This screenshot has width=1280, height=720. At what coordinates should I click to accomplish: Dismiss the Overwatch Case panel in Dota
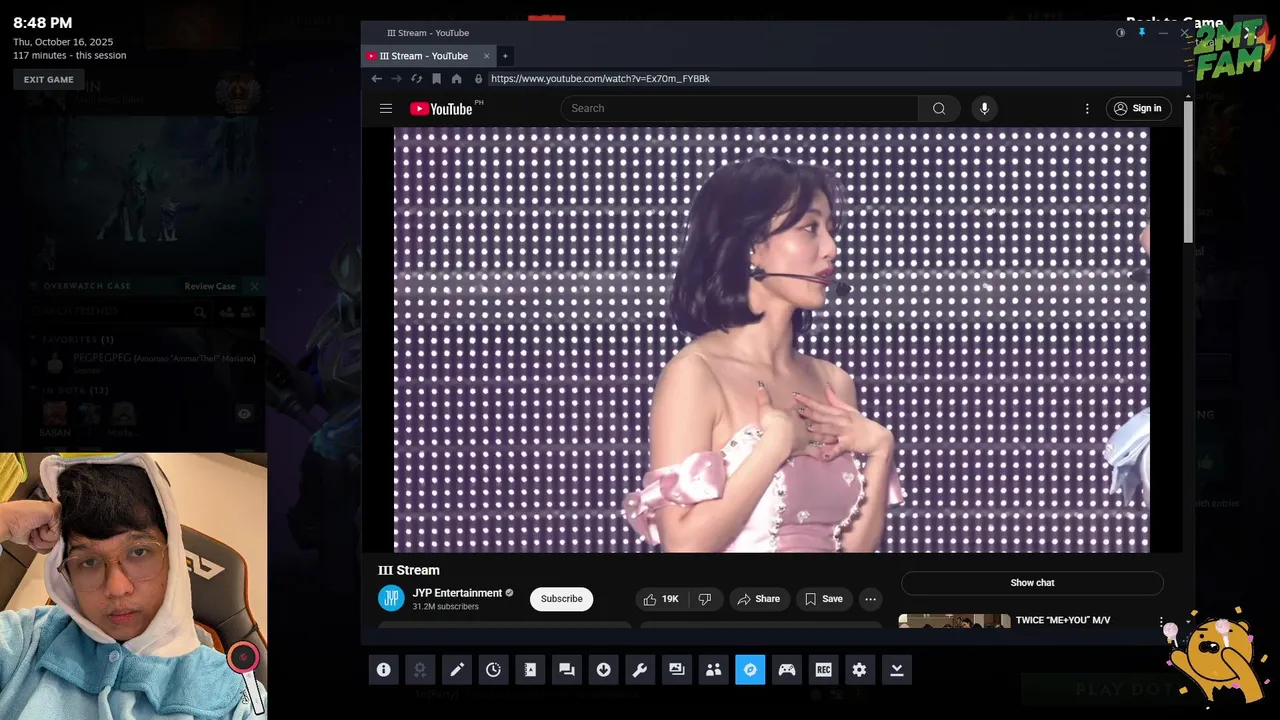(x=254, y=286)
